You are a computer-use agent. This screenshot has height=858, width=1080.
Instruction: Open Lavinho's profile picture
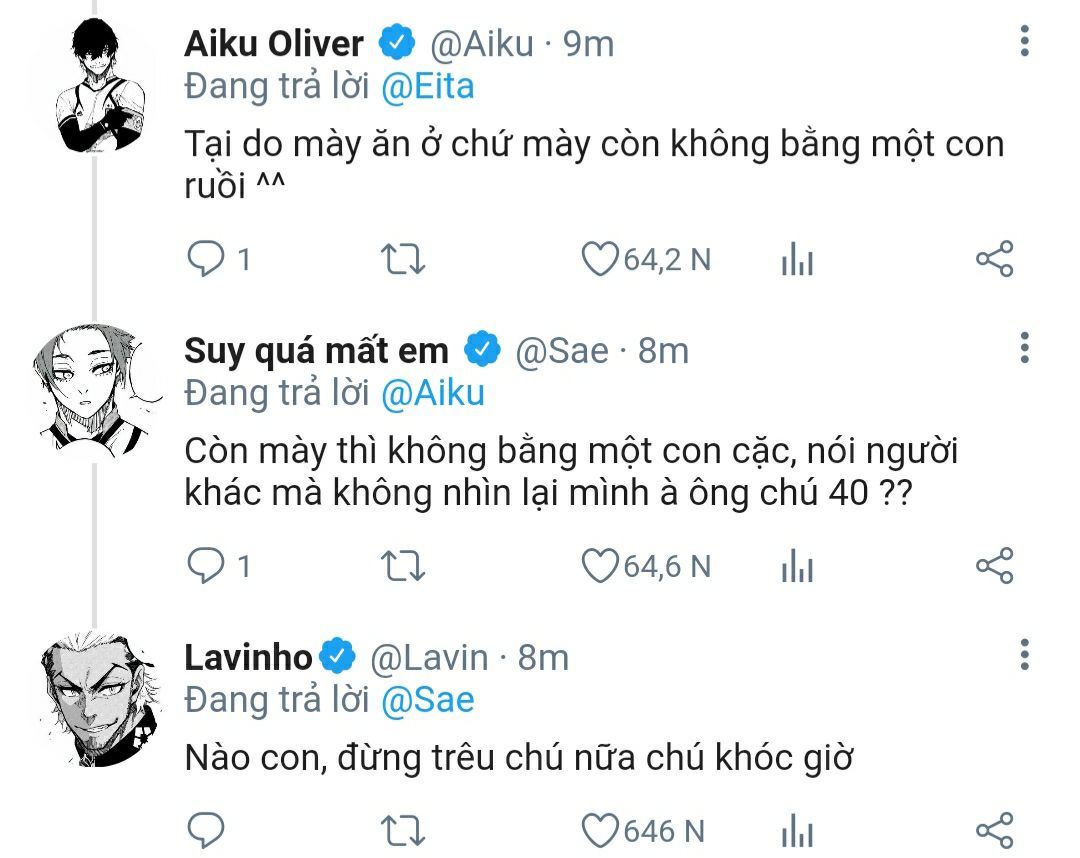click(94, 700)
